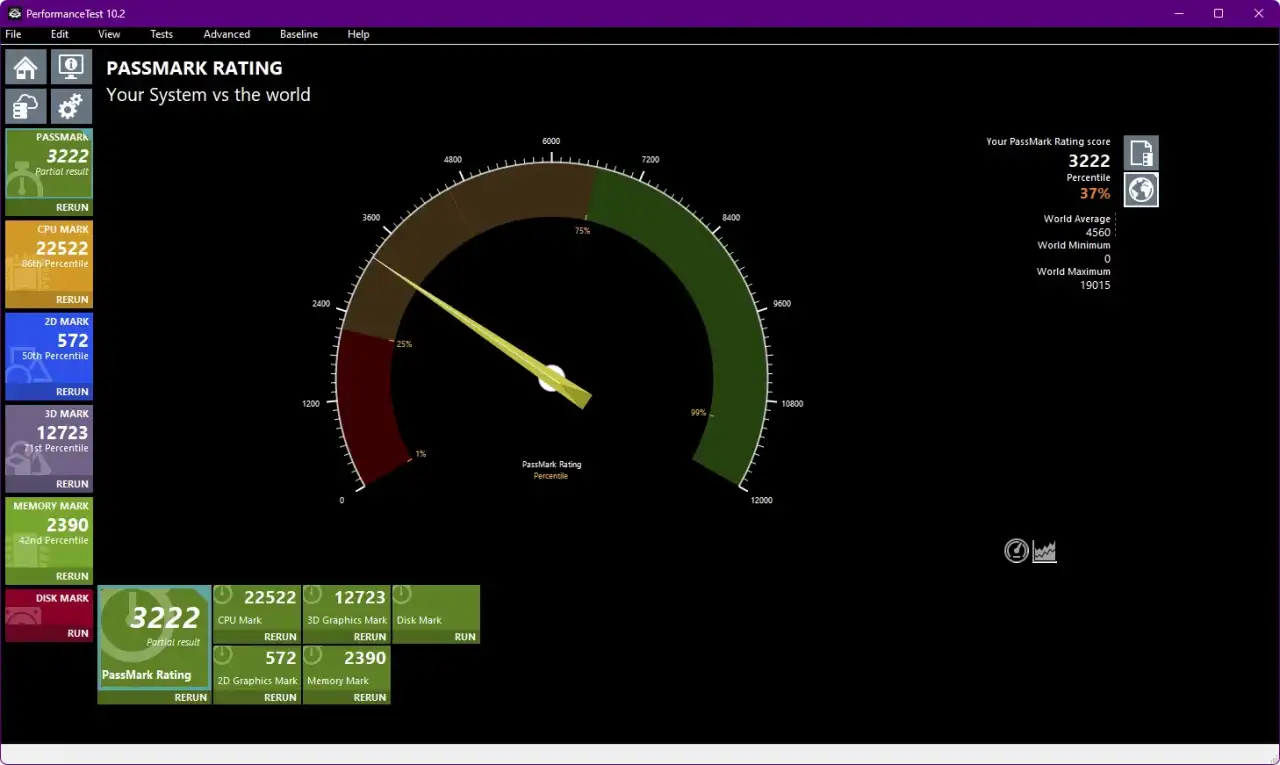
Task: Open the settings gears icon
Action: [70, 106]
